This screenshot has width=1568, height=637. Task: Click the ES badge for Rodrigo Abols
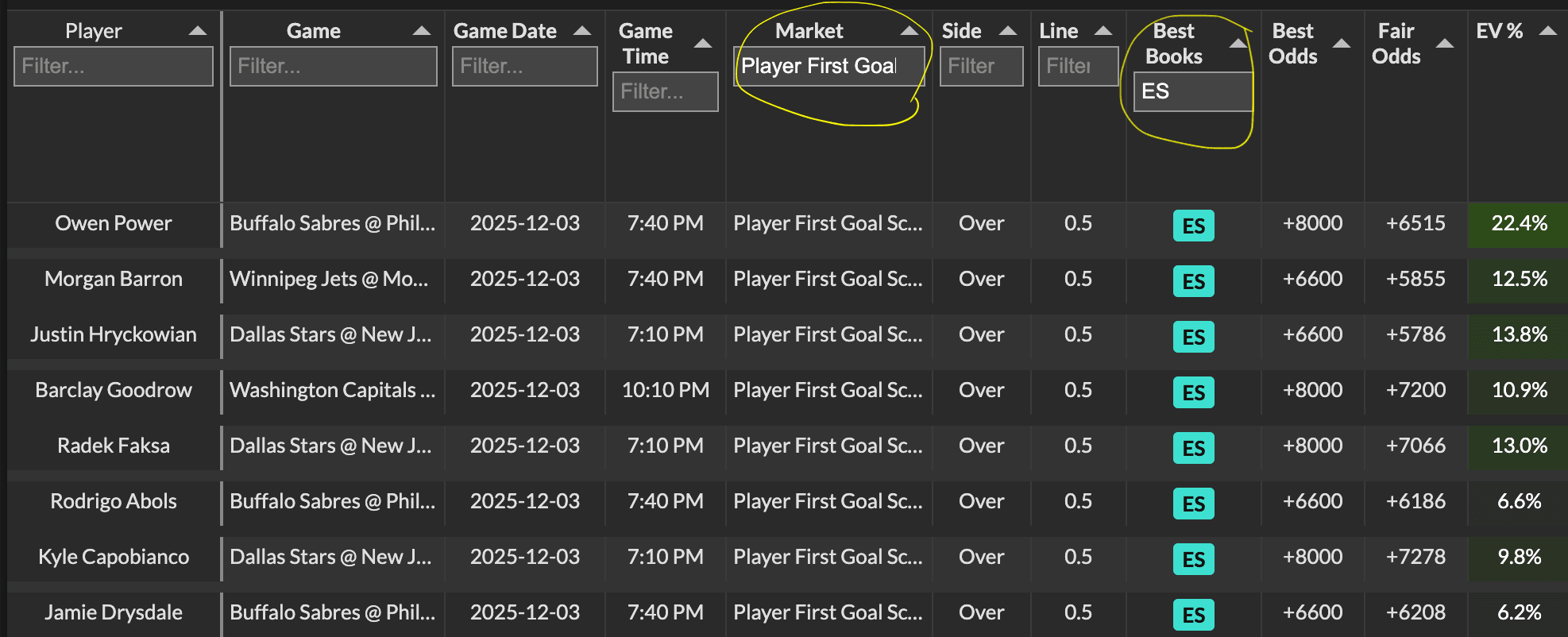pos(1194,504)
